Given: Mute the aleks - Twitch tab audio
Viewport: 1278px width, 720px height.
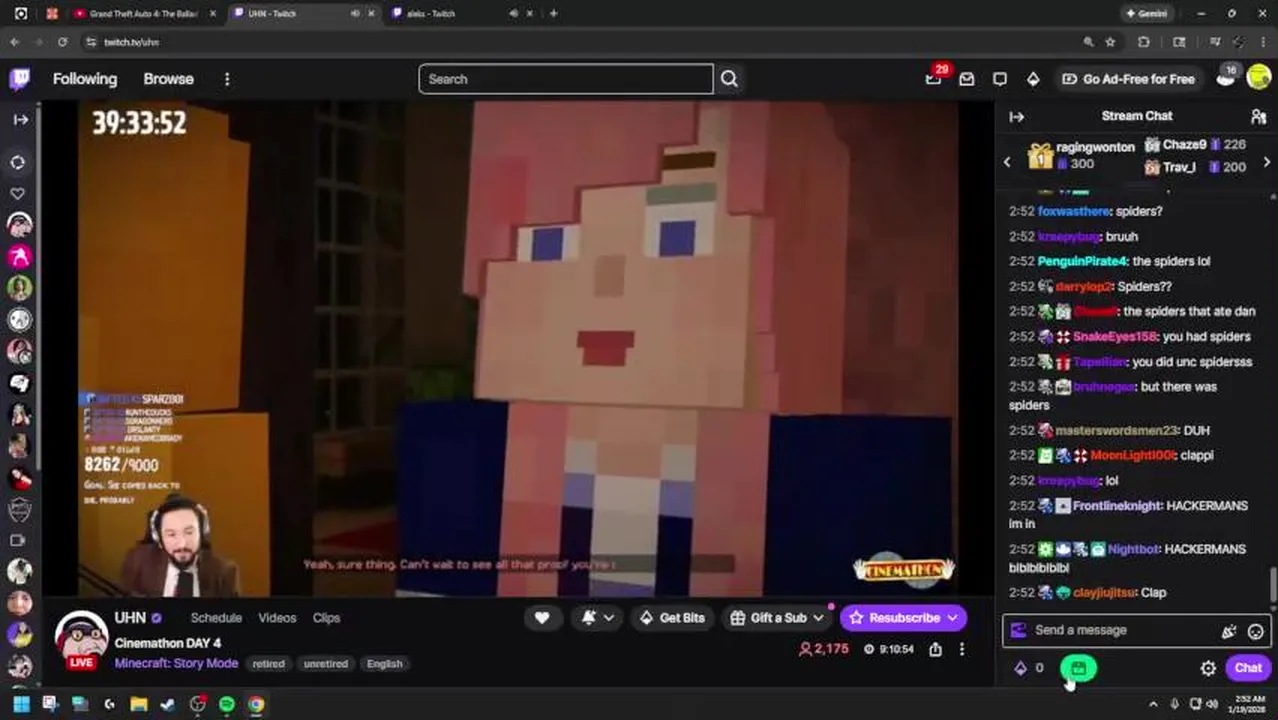Looking at the screenshot, I should pyautogui.click(x=513, y=14).
